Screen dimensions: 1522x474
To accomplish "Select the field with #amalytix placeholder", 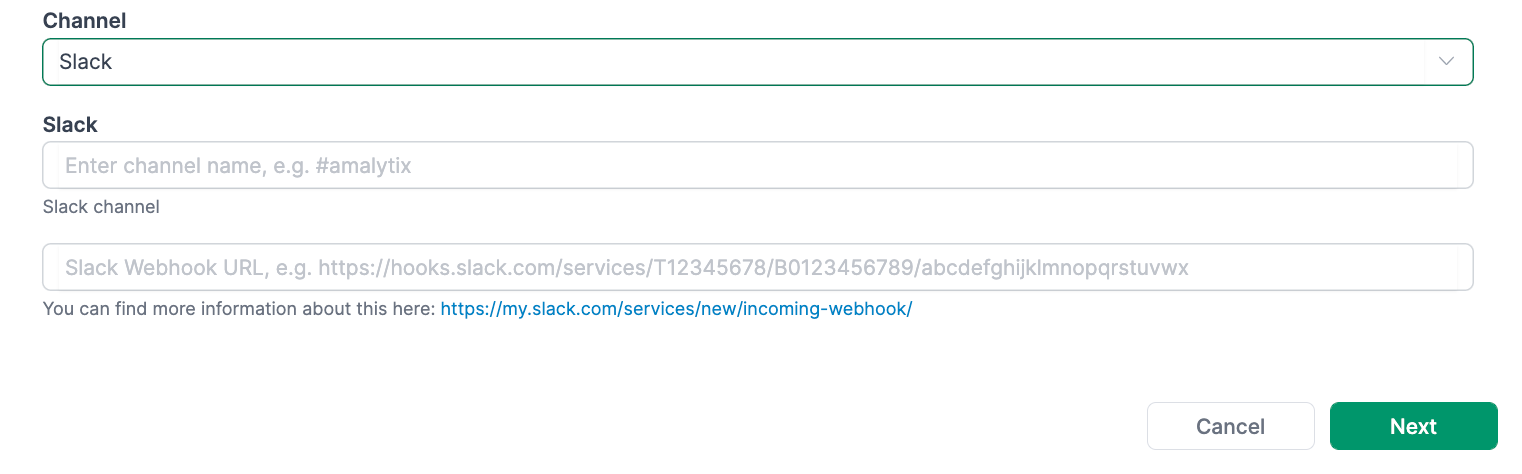I will pos(756,166).
